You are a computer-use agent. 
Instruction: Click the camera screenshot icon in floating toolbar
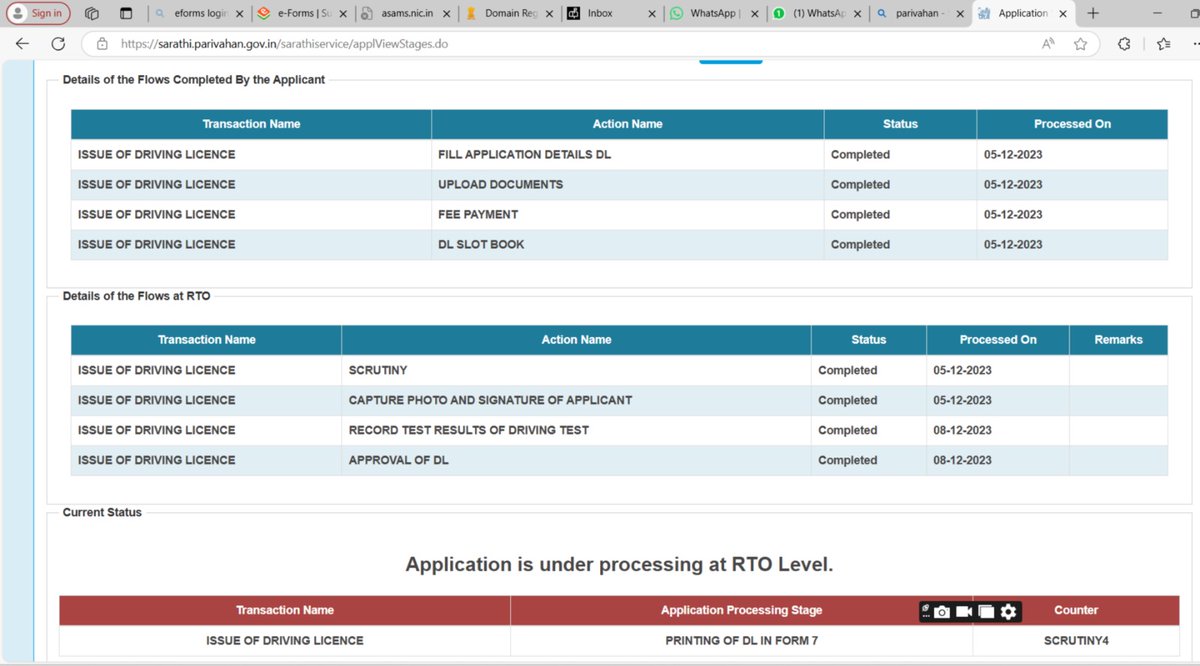[x=942, y=611]
